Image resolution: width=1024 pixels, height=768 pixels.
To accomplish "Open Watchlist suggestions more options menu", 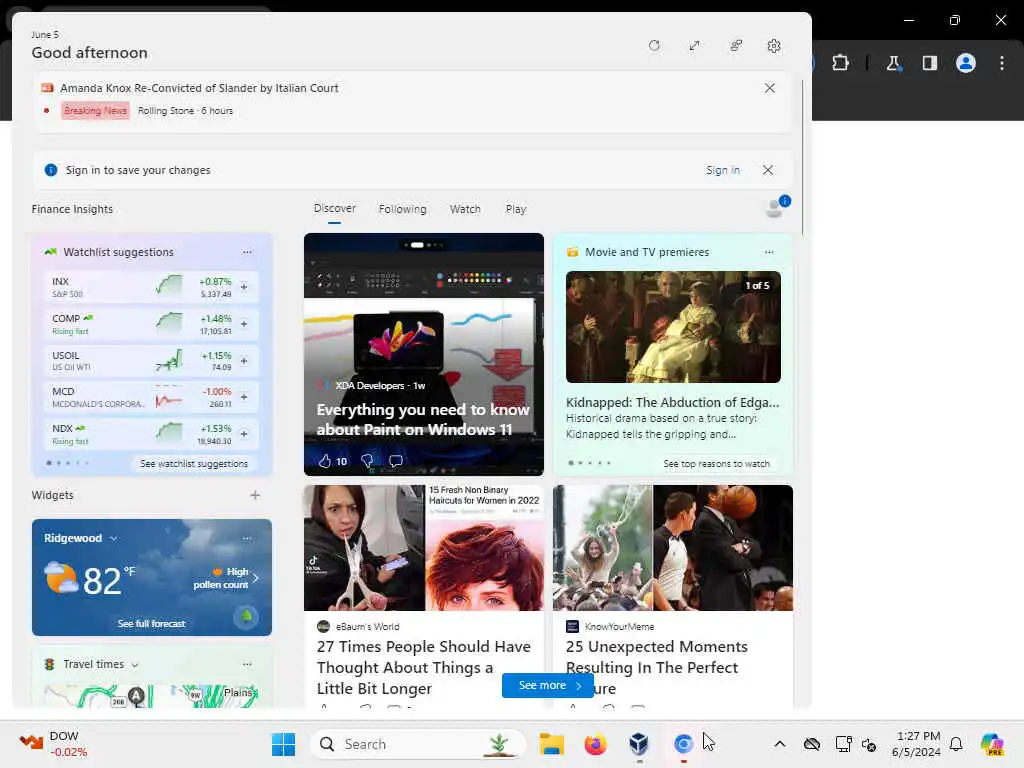I will [247, 252].
